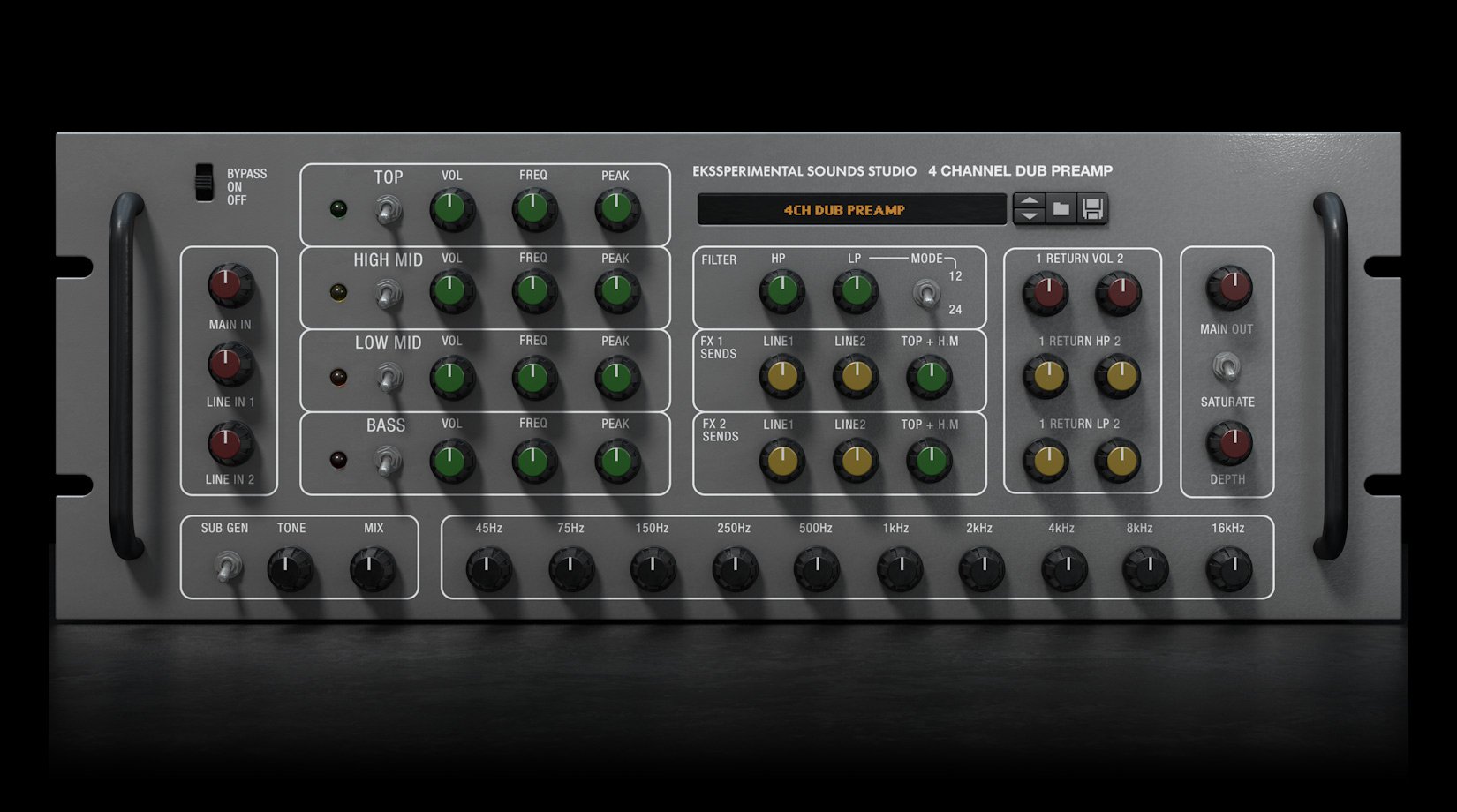Flip the TOP band switch

pos(386,210)
